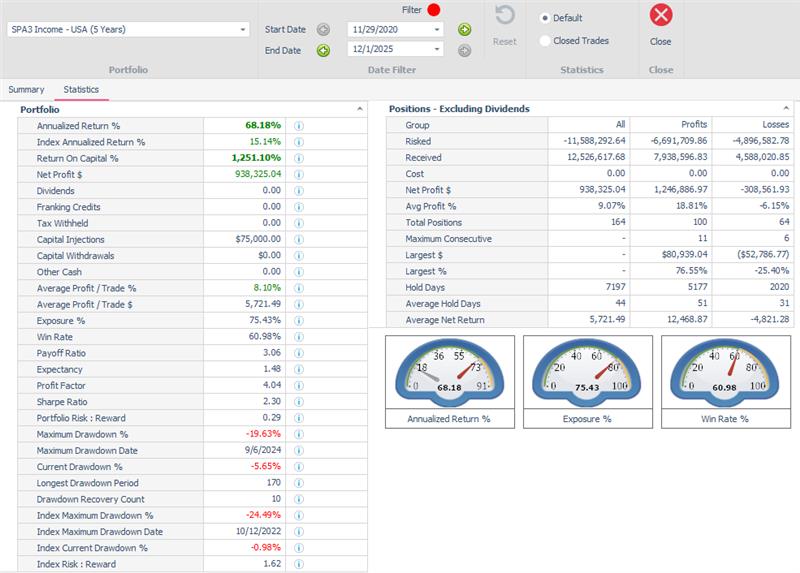Click the 9/6/2024 maximum drawdown date
Screen dimensions: 800x573
pyautogui.click(x=263, y=450)
